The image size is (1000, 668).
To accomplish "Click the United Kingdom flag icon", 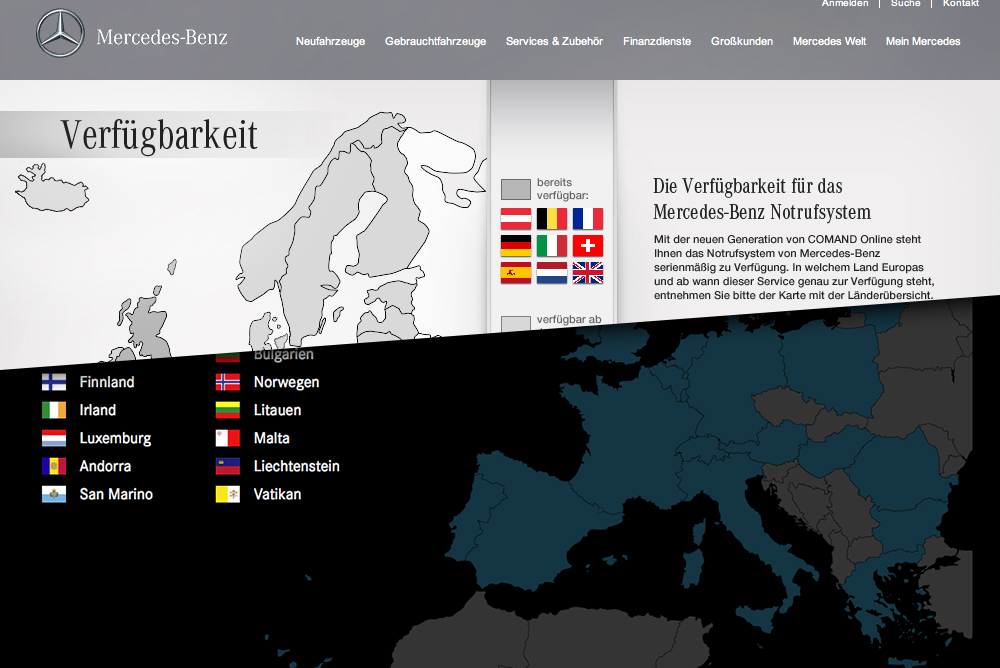I will pos(588,273).
